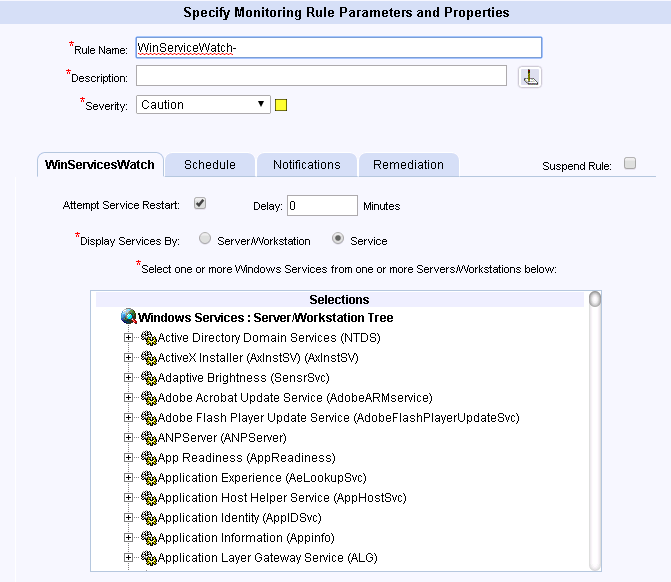
Task: Click into the Rule Name field
Action: 339,48
